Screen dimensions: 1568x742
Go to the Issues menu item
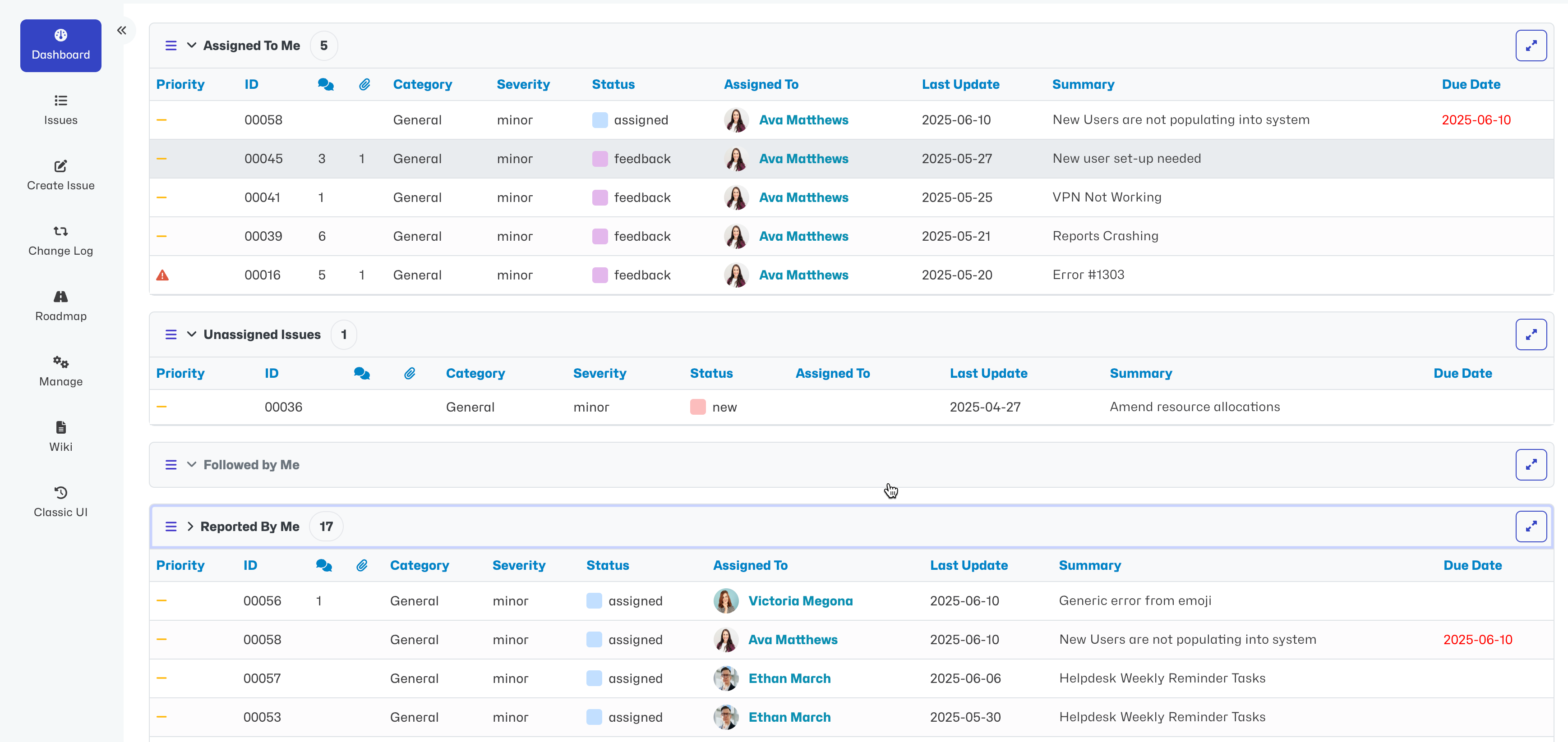tap(61, 110)
